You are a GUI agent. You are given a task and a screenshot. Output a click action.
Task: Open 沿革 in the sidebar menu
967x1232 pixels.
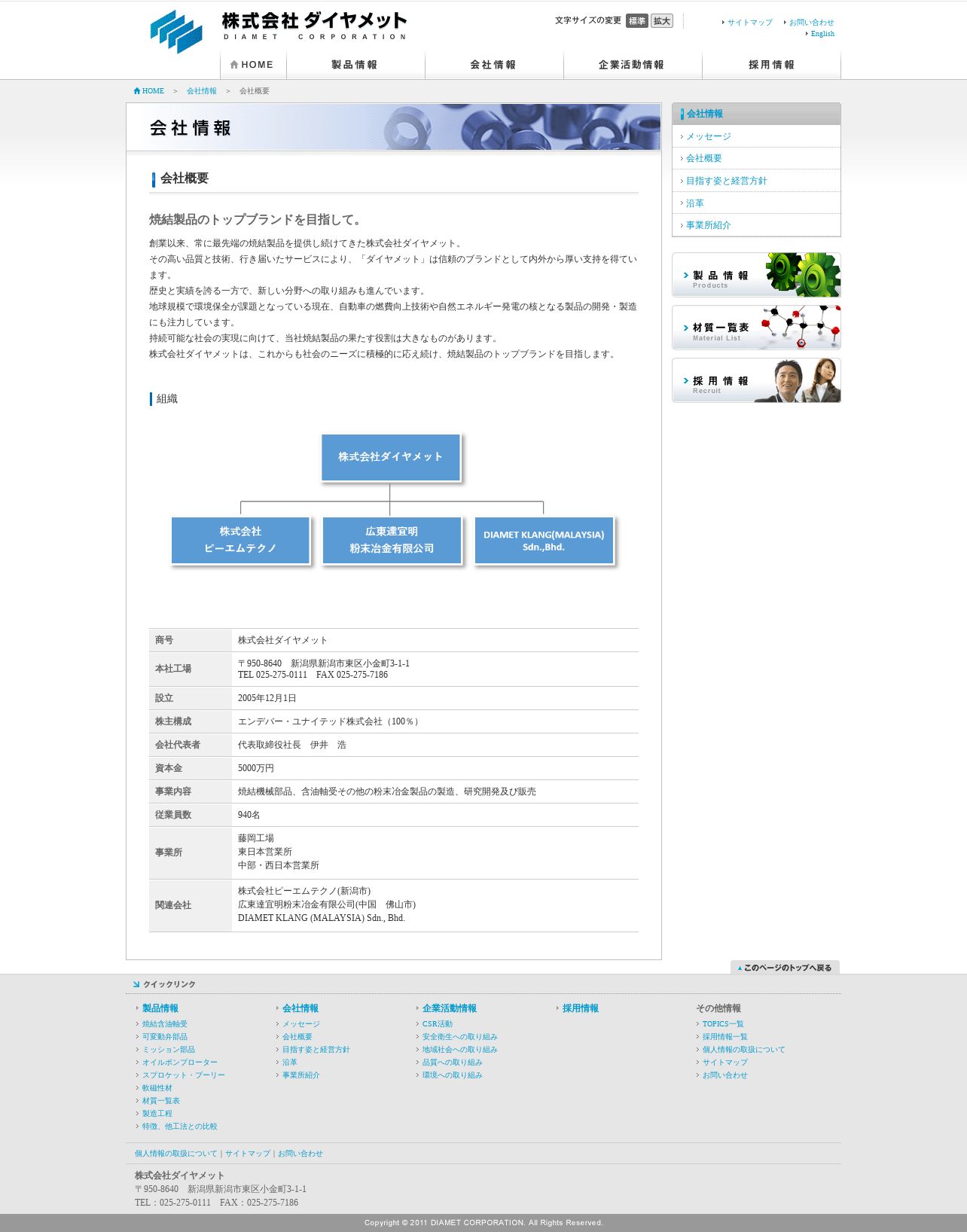click(694, 203)
